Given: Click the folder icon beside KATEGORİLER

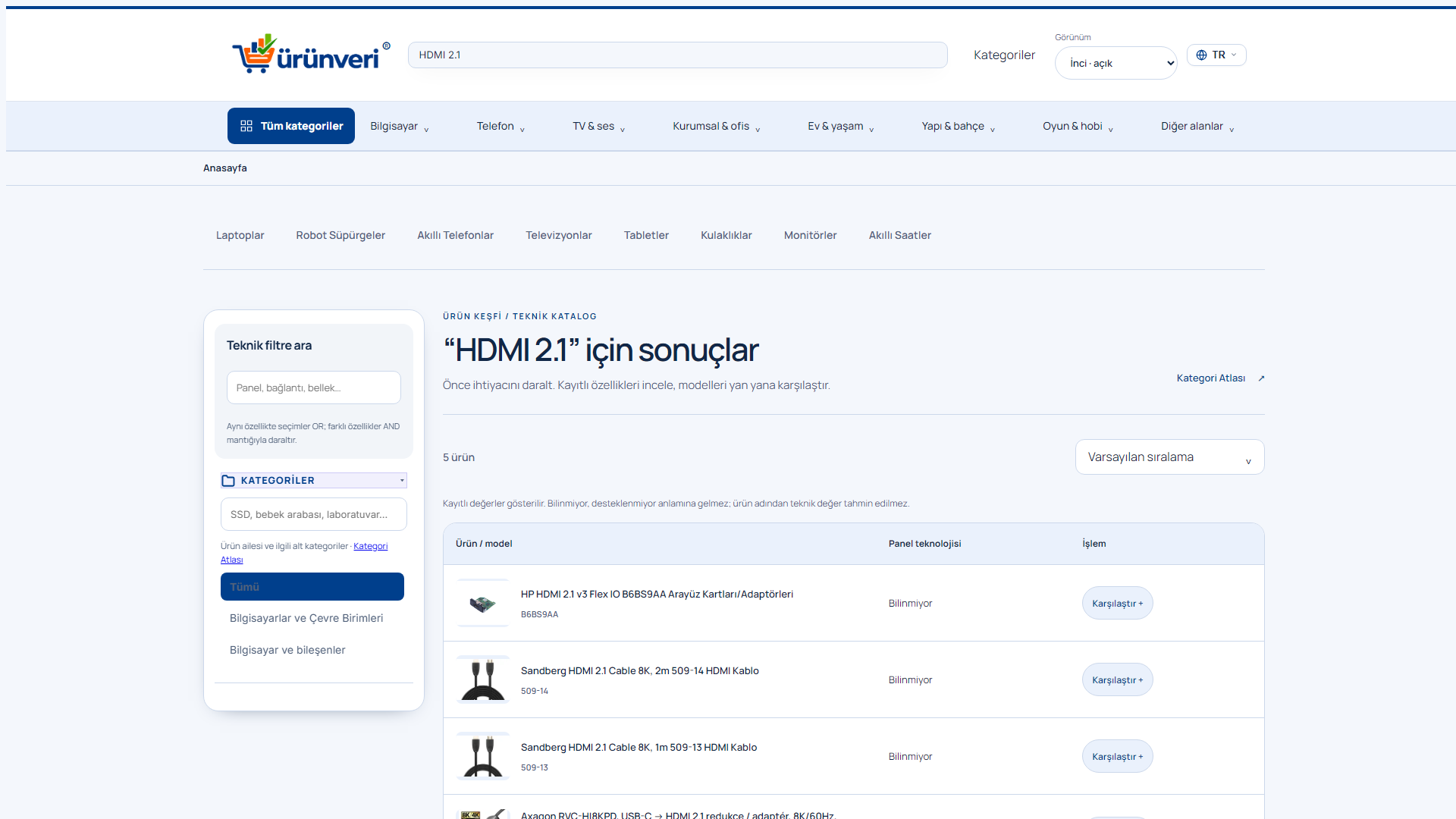Looking at the screenshot, I should coord(228,480).
